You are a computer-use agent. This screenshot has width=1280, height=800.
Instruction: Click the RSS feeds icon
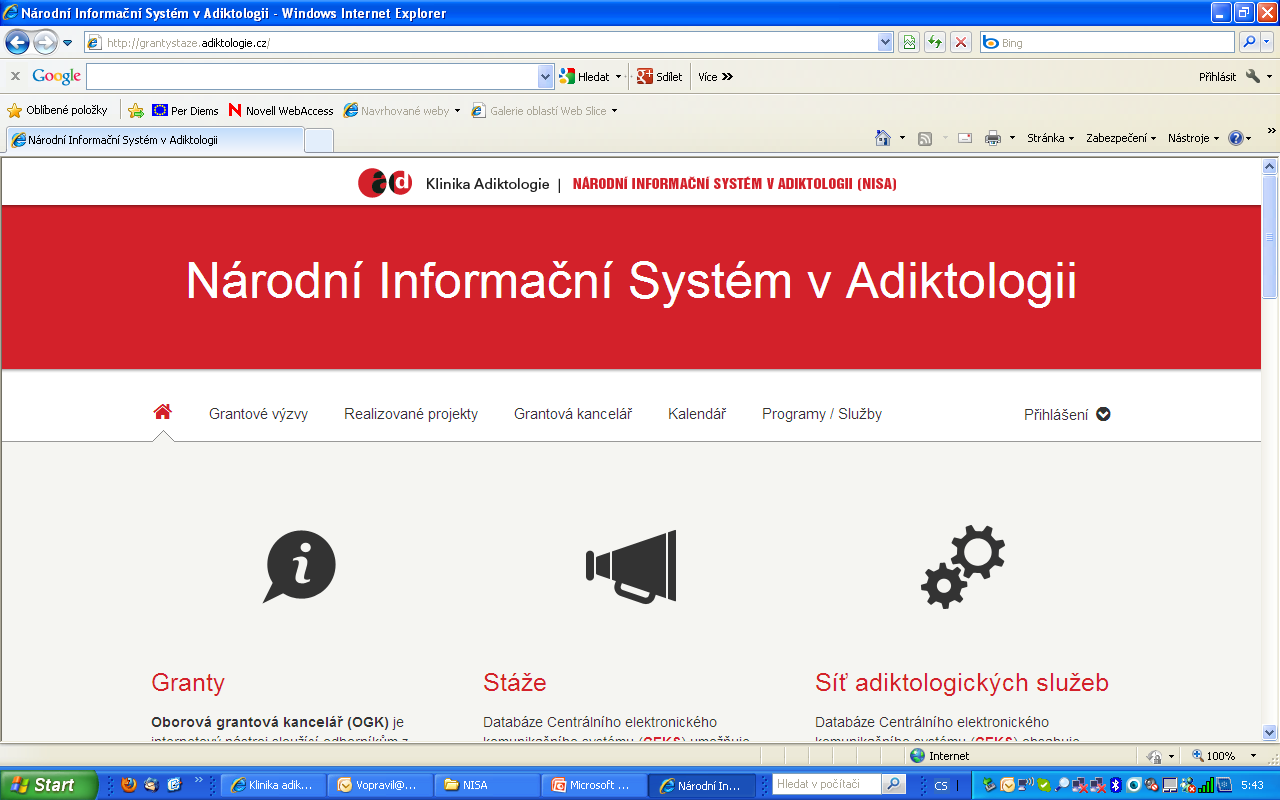pyautogui.click(x=925, y=138)
